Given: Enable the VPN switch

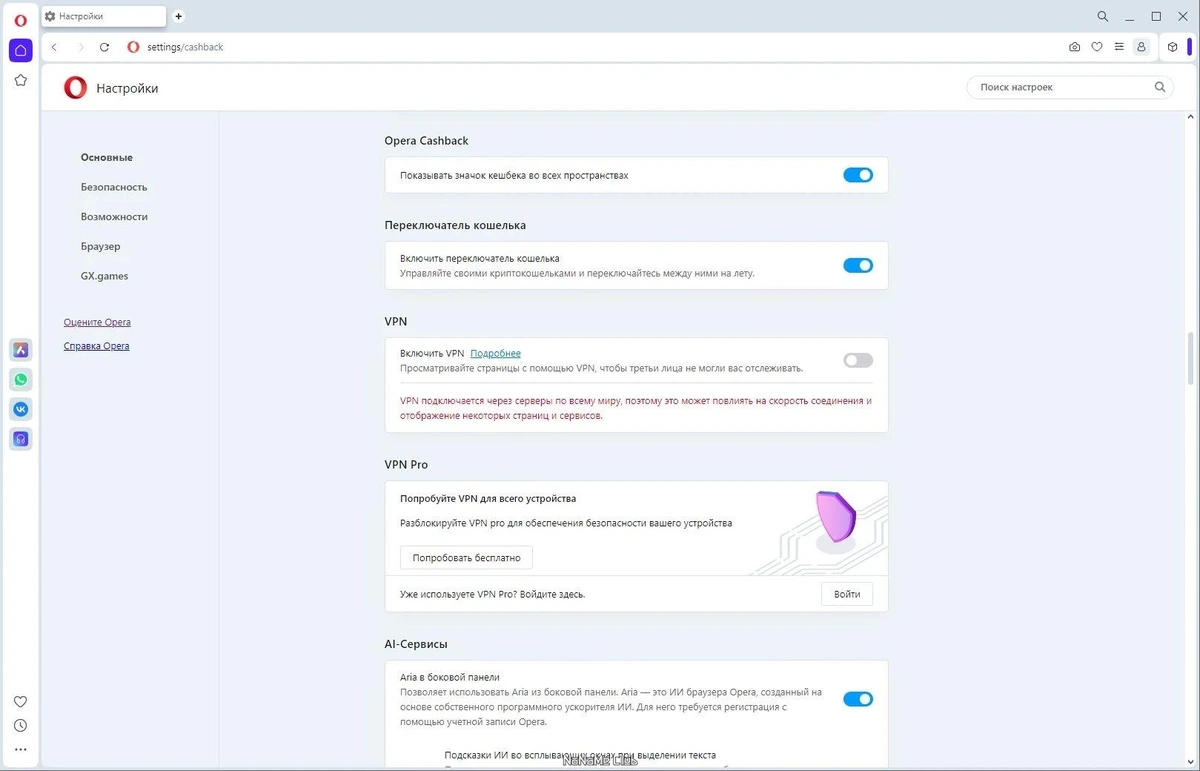Looking at the screenshot, I should (858, 360).
